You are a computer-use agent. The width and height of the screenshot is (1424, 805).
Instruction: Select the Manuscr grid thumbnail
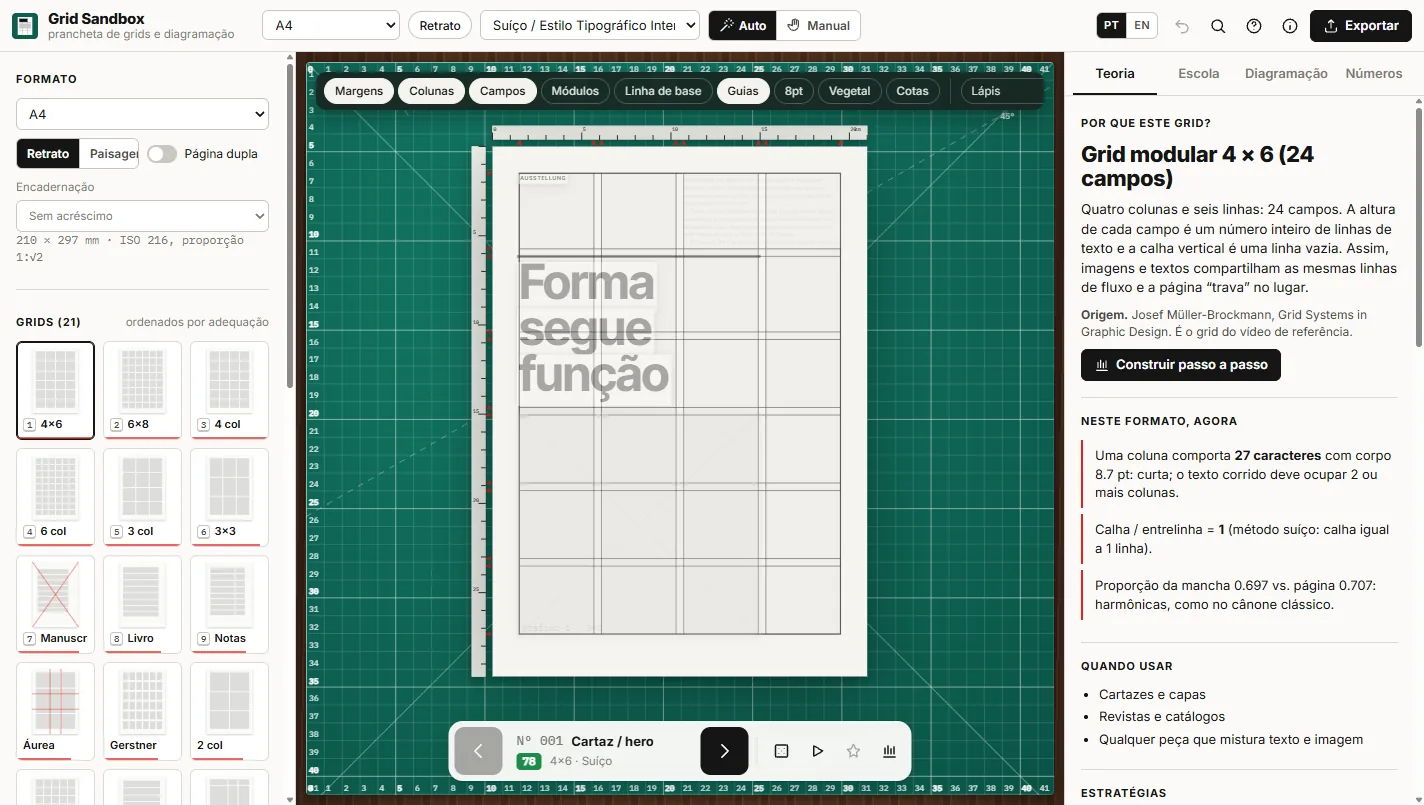56,604
